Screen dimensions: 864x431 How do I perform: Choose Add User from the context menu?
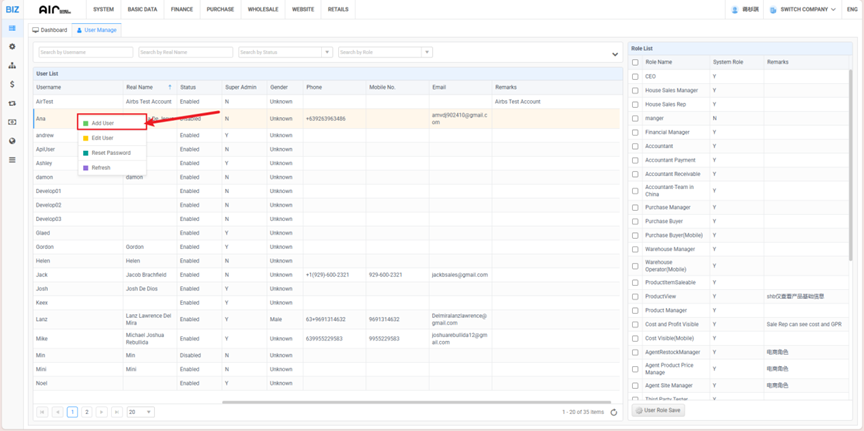tap(103, 123)
